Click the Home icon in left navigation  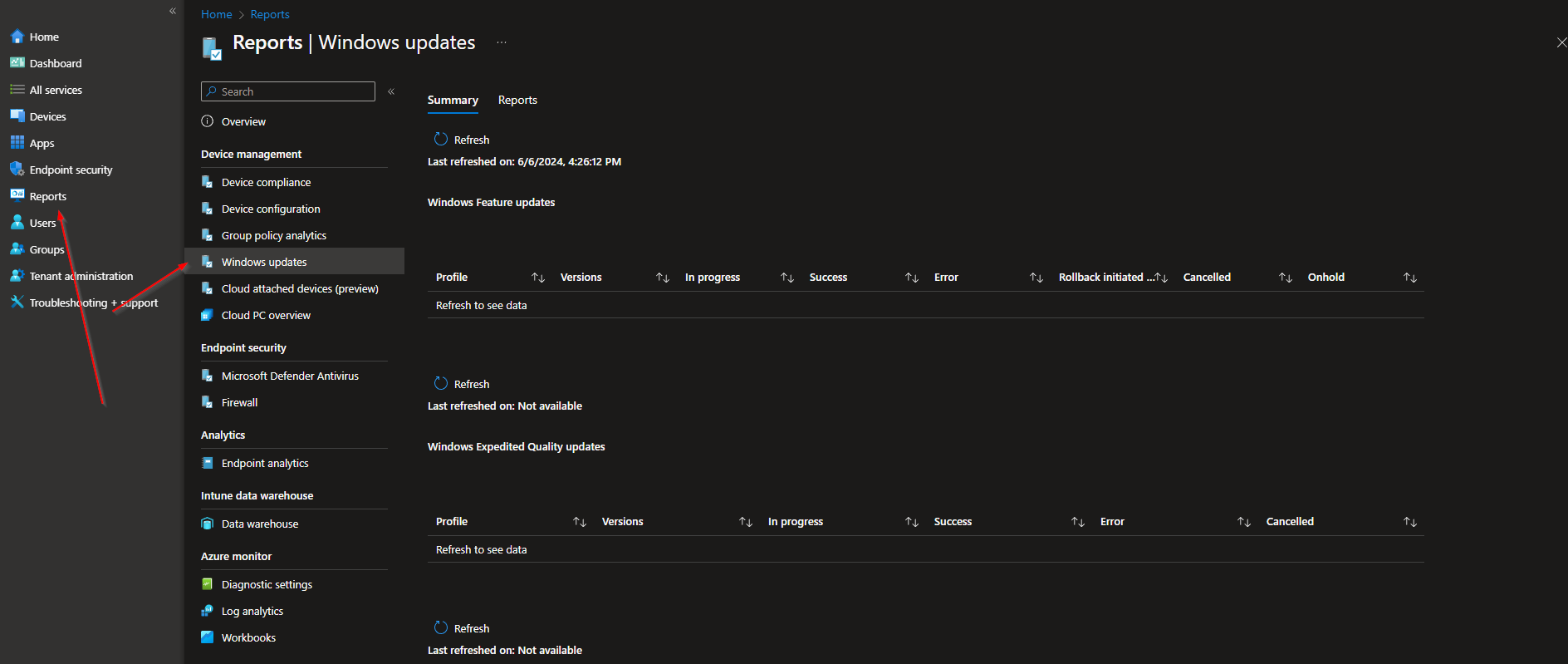tap(17, 37)
